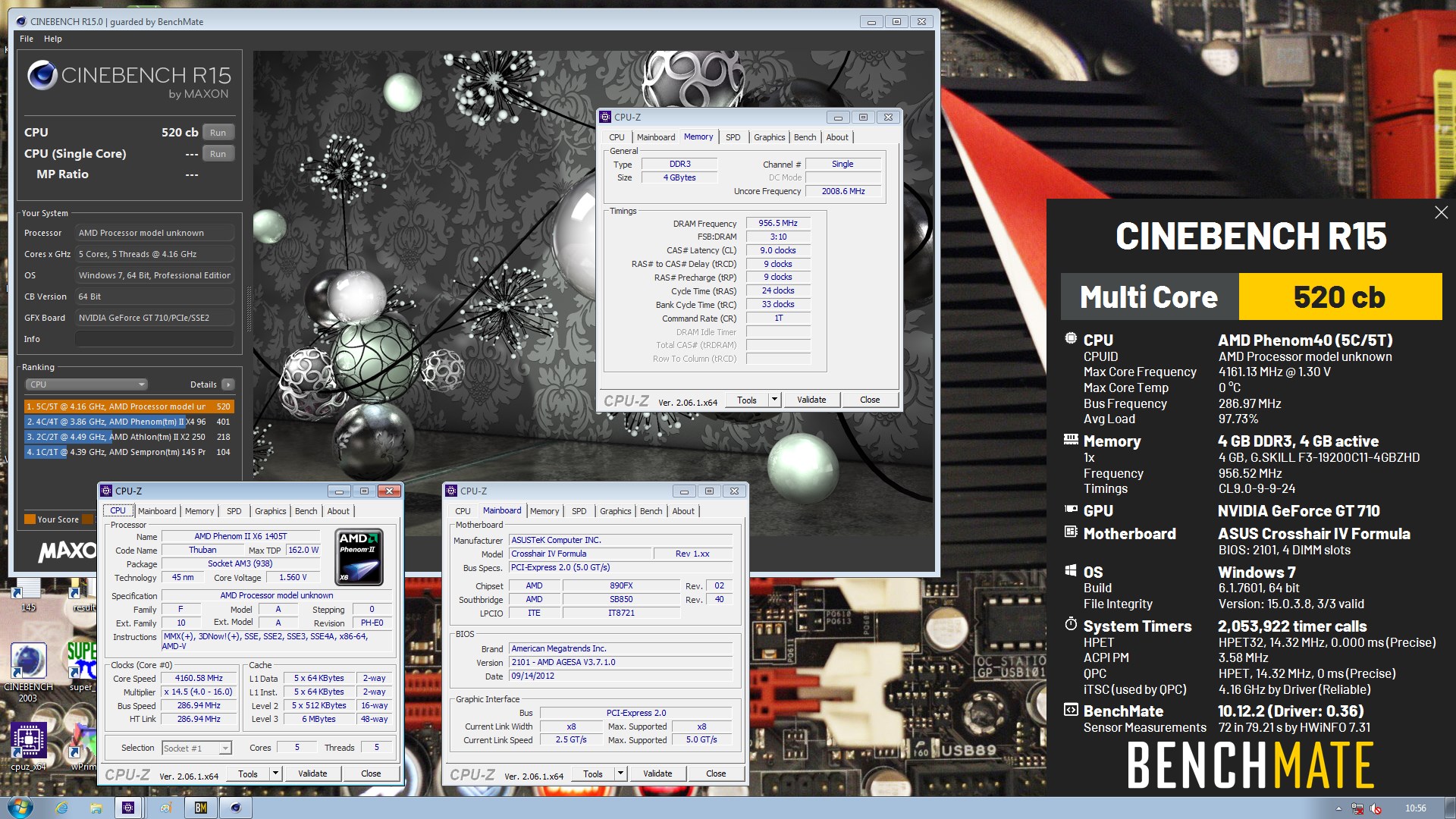Image resolution: width=1456 pixels, height=819 pixels.
Task: Open Memory tab in Mainboard CPU-Z window
Action: point(544,511)
